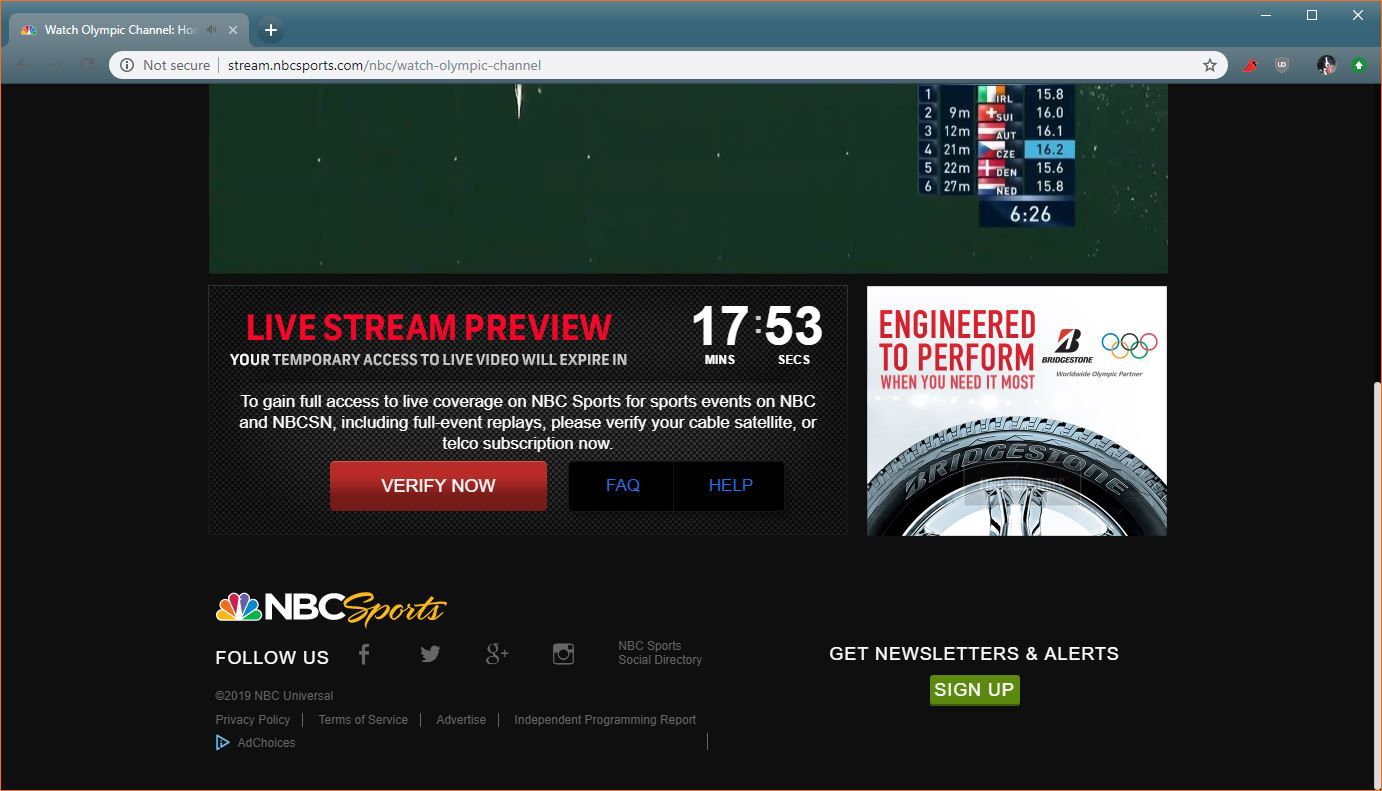Maximize the Chrome window
Viewport: 1382px width, 791px height.
[1312, 15]
